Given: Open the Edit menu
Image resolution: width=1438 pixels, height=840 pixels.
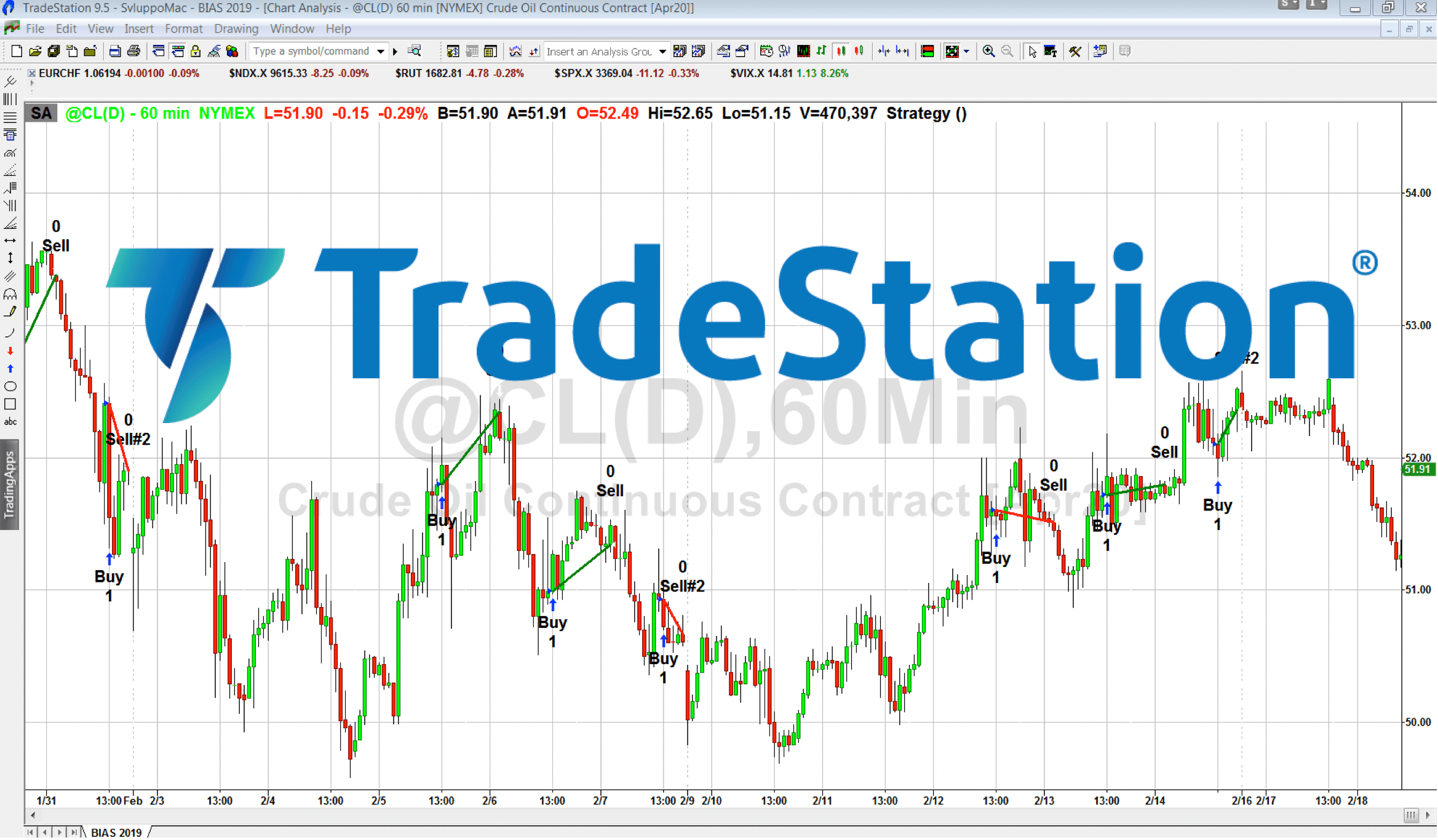Looking at the screenshot, I should tap(66, 29).
